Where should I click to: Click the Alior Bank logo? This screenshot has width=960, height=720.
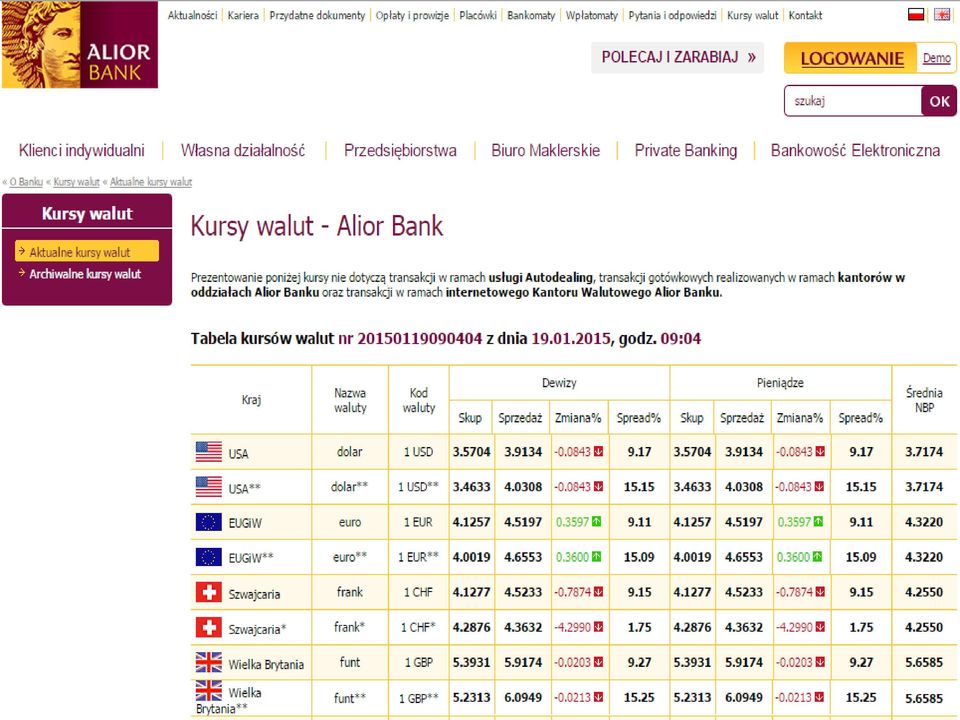pos(80,45)
